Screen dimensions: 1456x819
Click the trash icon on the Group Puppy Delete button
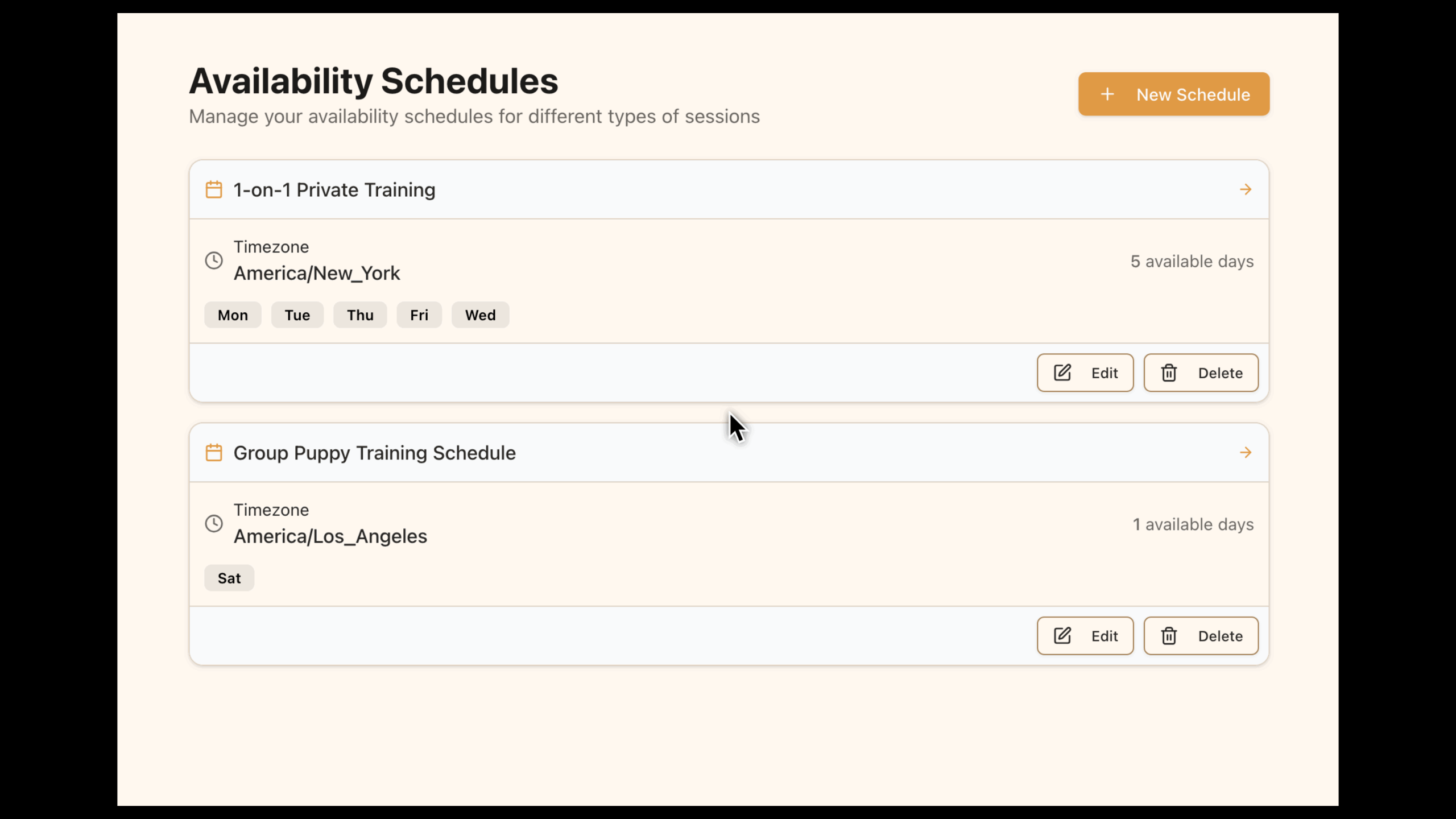click(x=1169, y=635)
